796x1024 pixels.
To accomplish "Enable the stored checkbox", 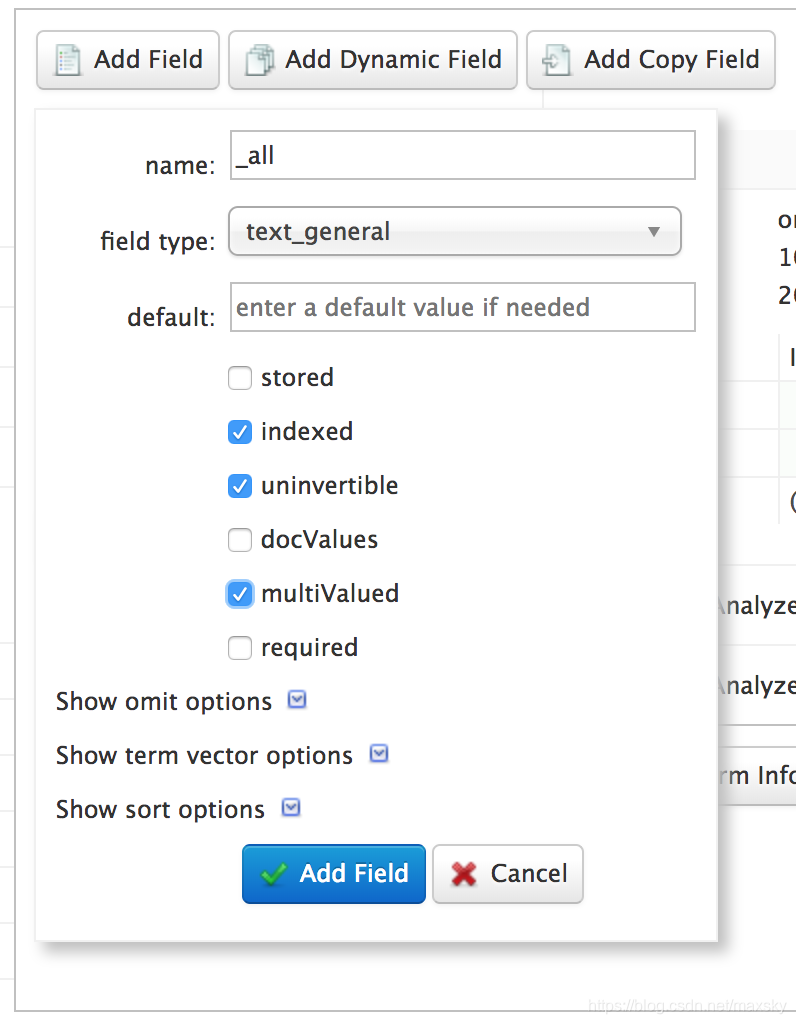I will point(240,377).
